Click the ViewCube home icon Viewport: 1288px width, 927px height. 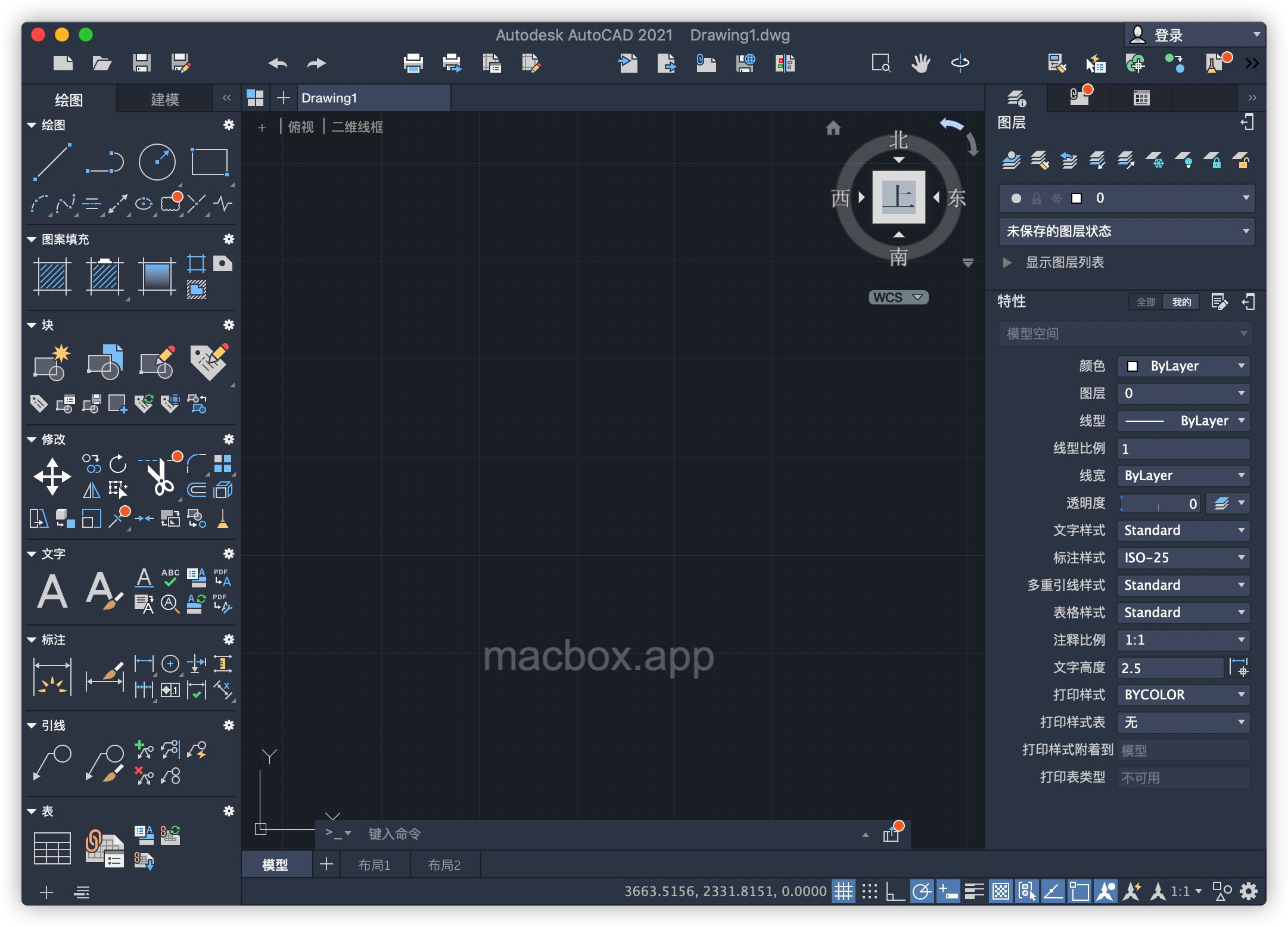[x=833, y=127]
